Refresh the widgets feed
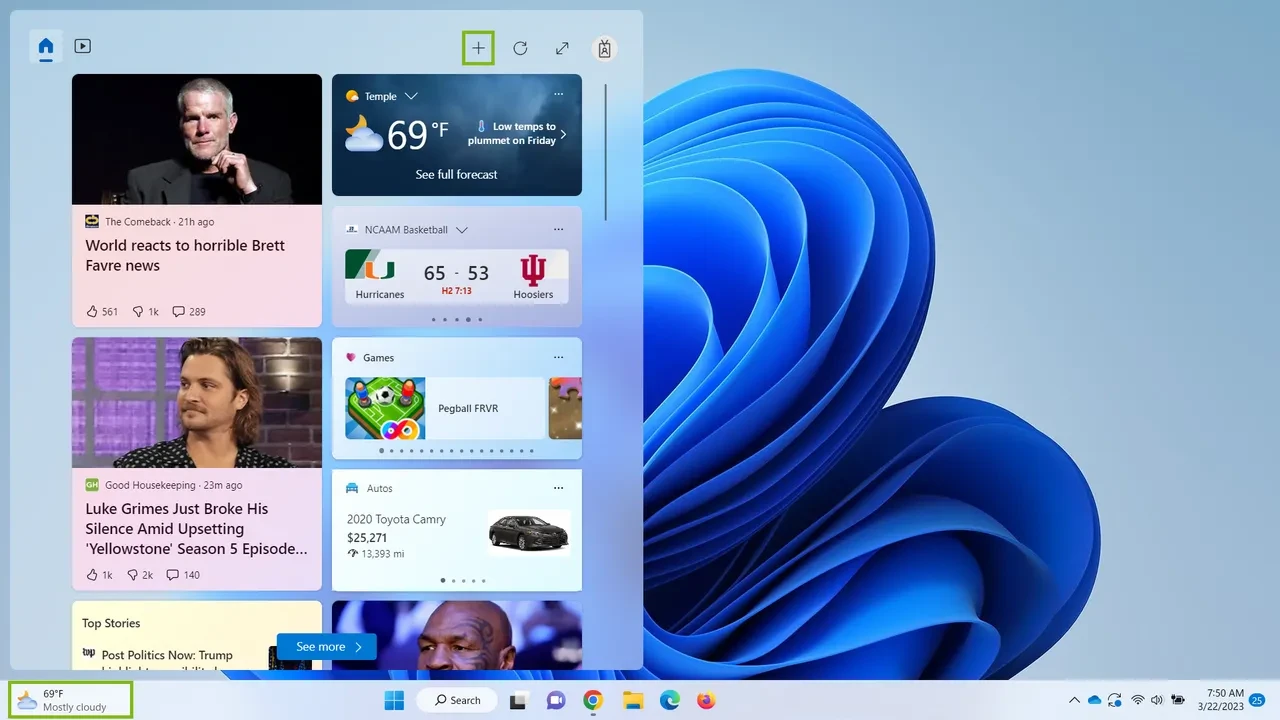The image size is (1280, 720). 520,48
